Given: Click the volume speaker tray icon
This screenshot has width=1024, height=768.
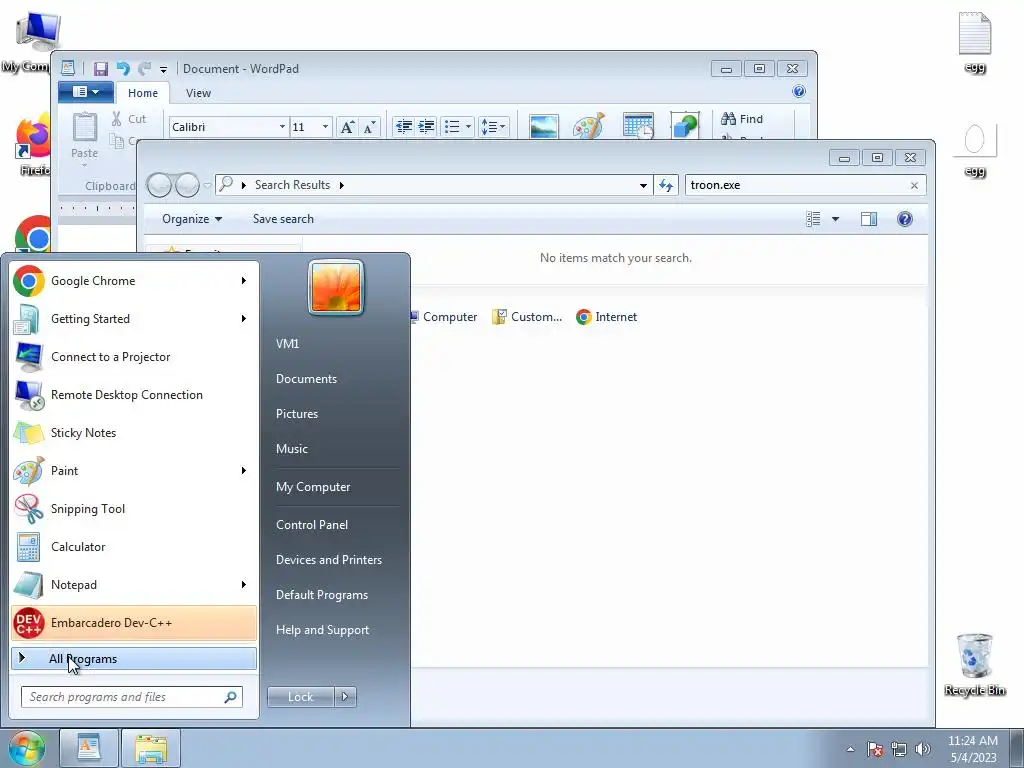Looking at the screenshot, I should (x=923, y=750).
